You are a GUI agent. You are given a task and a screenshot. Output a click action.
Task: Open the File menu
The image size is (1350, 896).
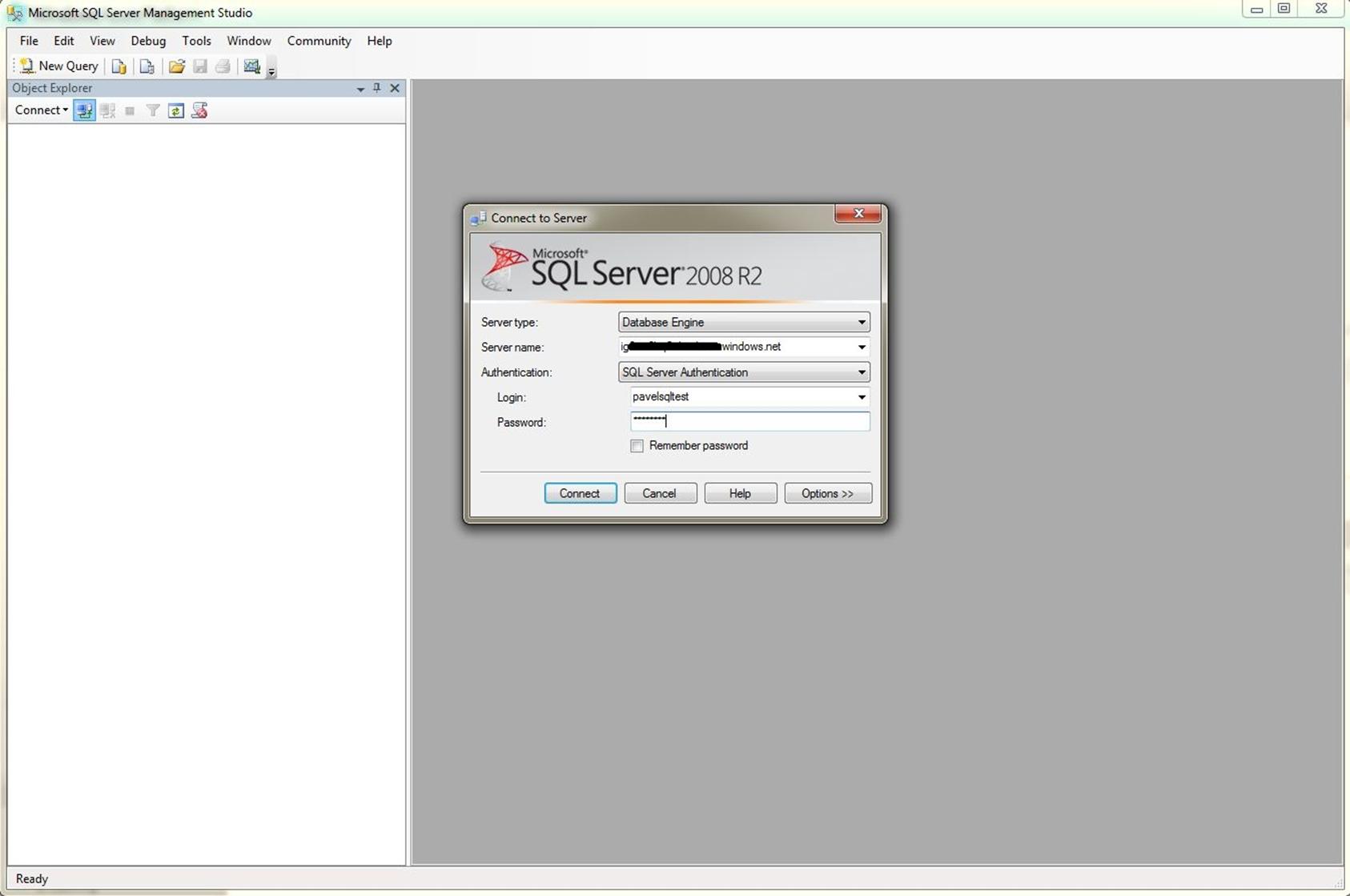(29, 41)
